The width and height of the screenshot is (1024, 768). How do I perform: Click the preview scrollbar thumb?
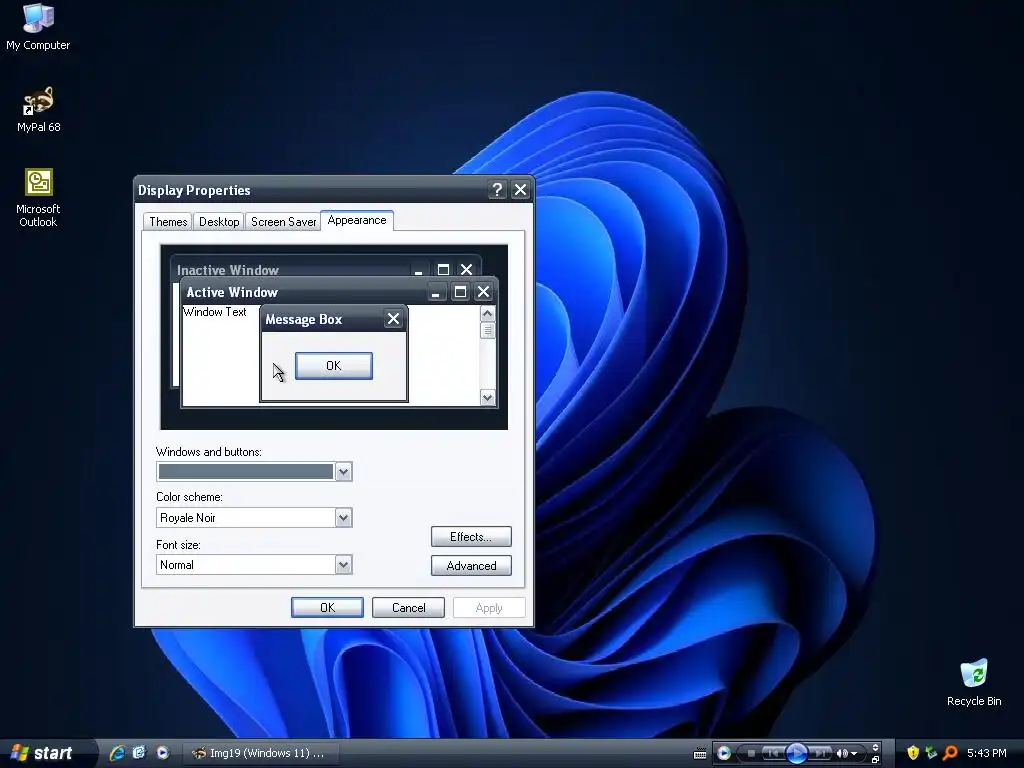(487, 330)
